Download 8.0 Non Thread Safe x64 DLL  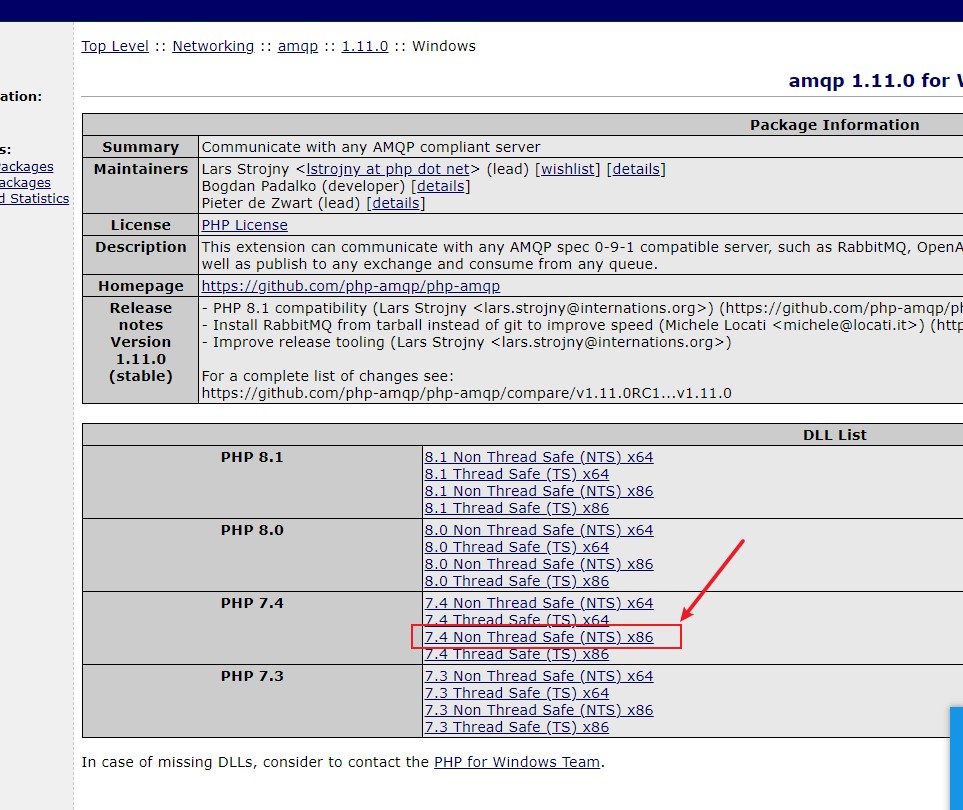[540, 529]
